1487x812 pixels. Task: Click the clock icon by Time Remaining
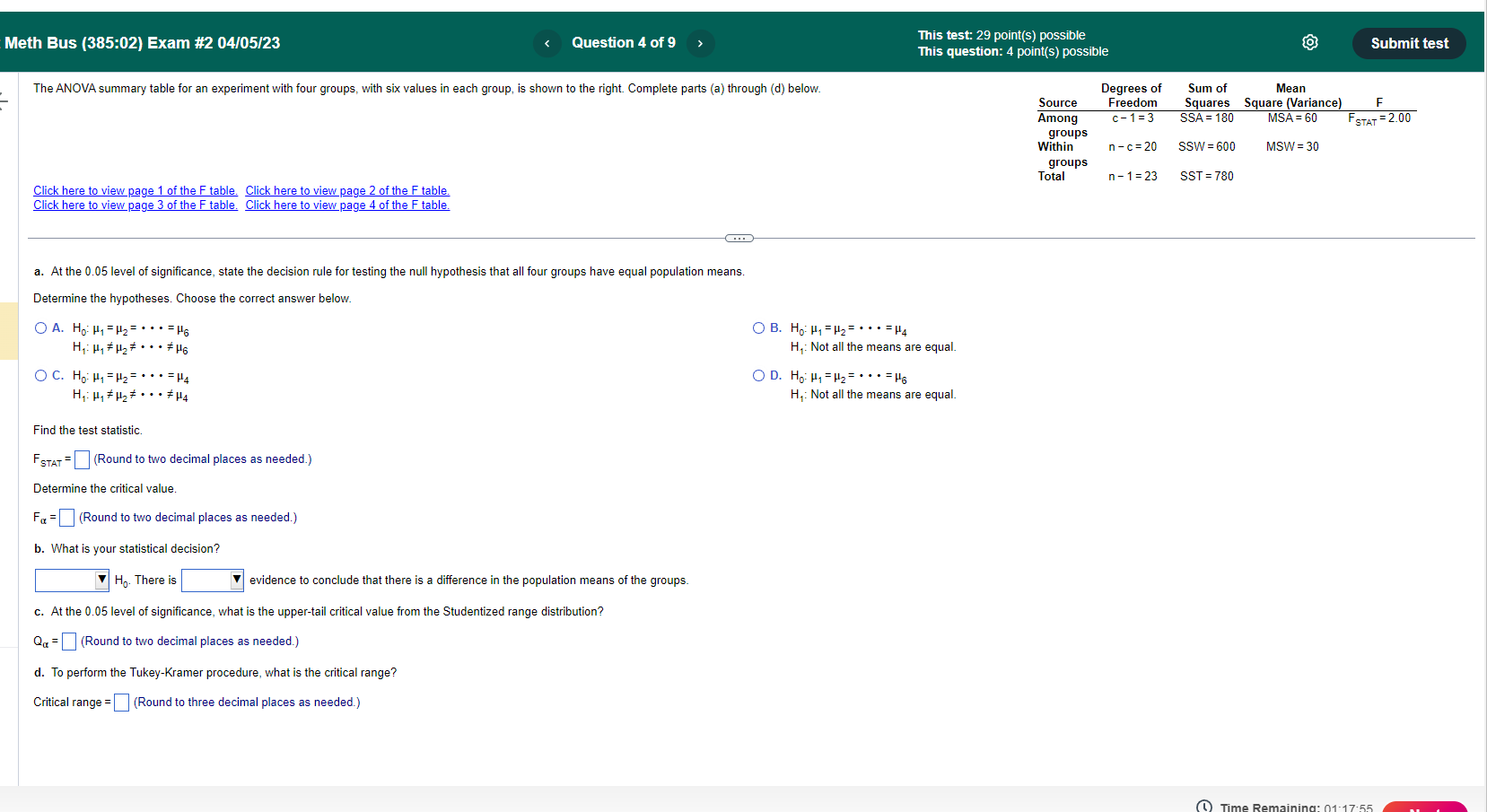tap(1204, 807)
